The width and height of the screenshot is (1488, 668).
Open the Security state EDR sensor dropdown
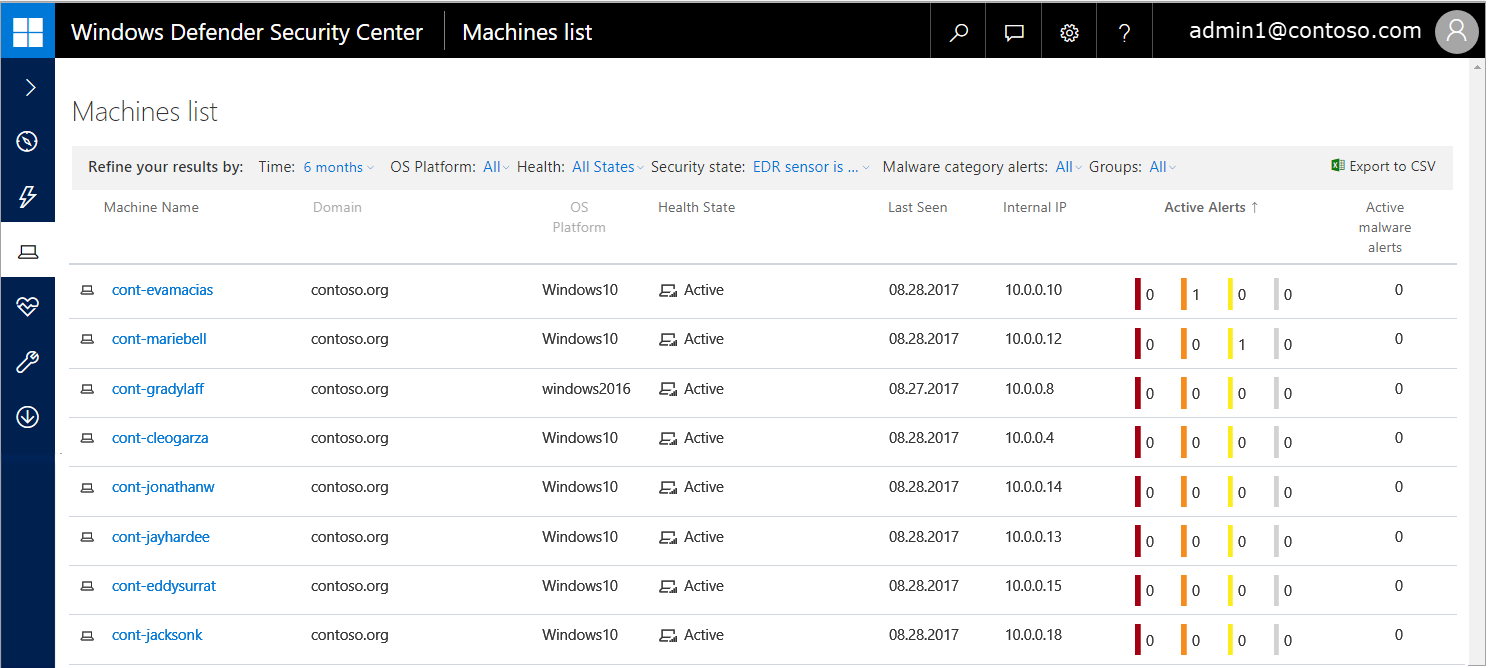(x=811, y=167)
